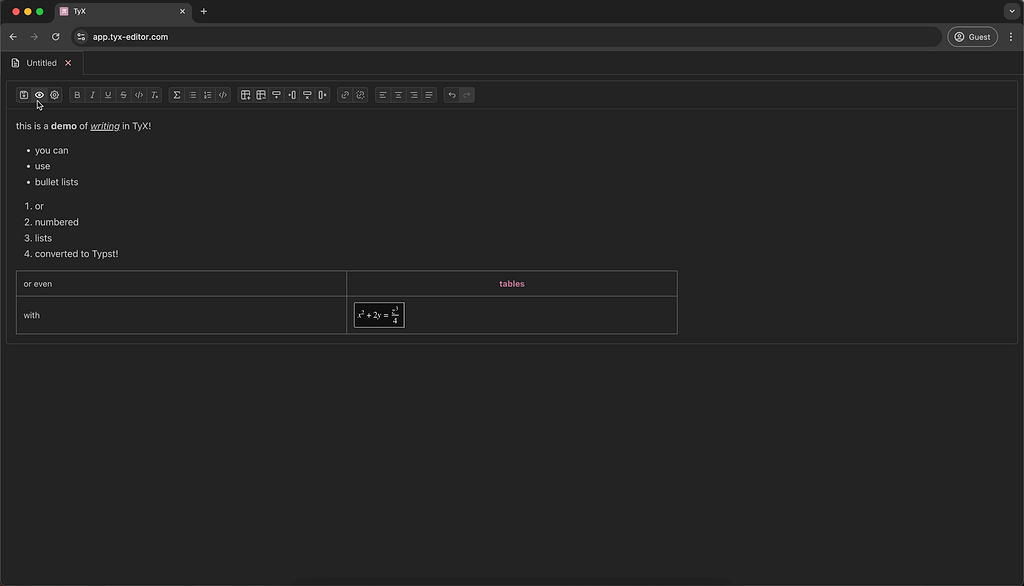This screenshot has width=1024, height=586.
Task: Open Chrome three-dot menu
Action: (x=1011, y=37)
